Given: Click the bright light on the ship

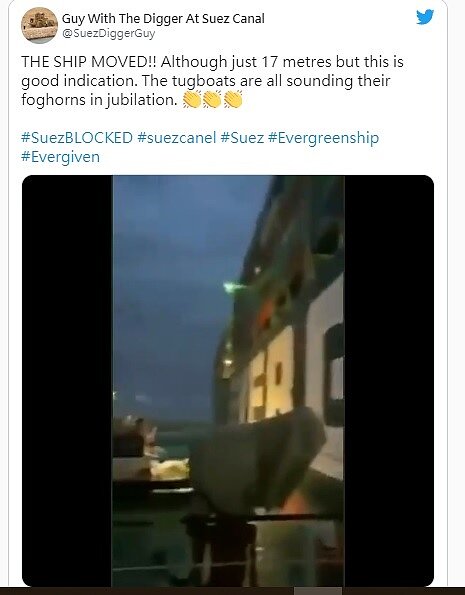Looking at the screenshot, I should click(229, 286).
